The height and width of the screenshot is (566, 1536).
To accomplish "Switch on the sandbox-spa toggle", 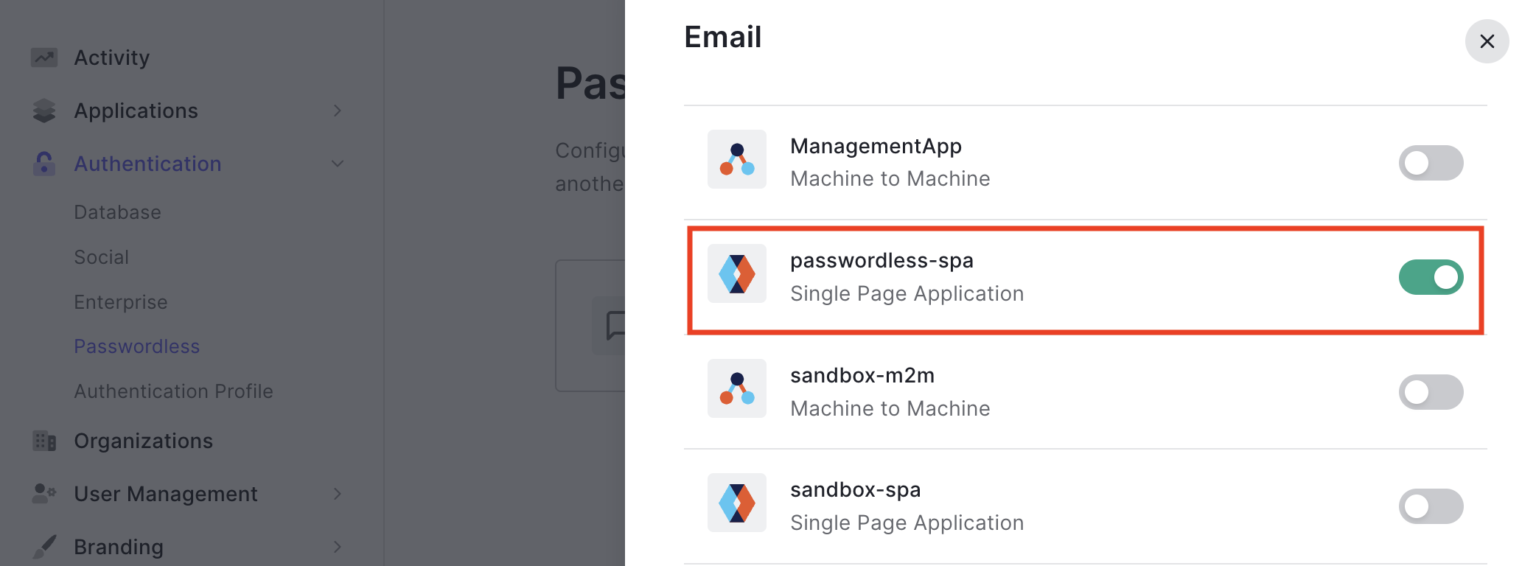I will tap(1431, 506).
